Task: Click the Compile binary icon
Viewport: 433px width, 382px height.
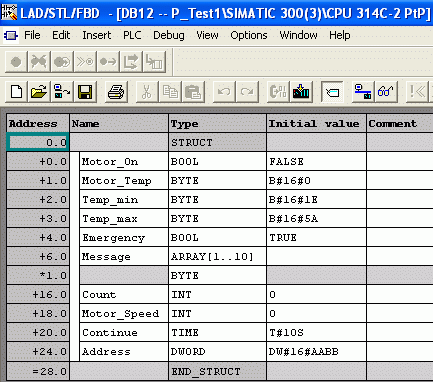Action: (x=278, y=91)
